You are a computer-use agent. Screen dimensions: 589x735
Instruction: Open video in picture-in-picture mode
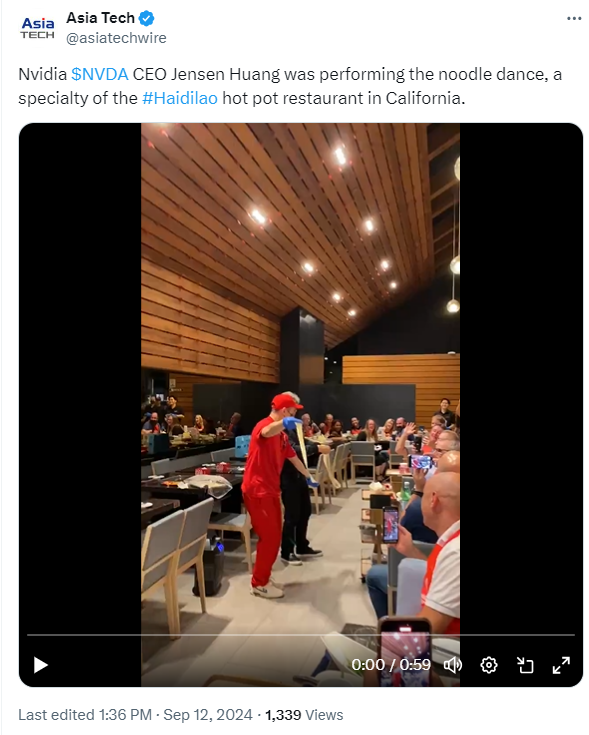(x=525, y=665)
